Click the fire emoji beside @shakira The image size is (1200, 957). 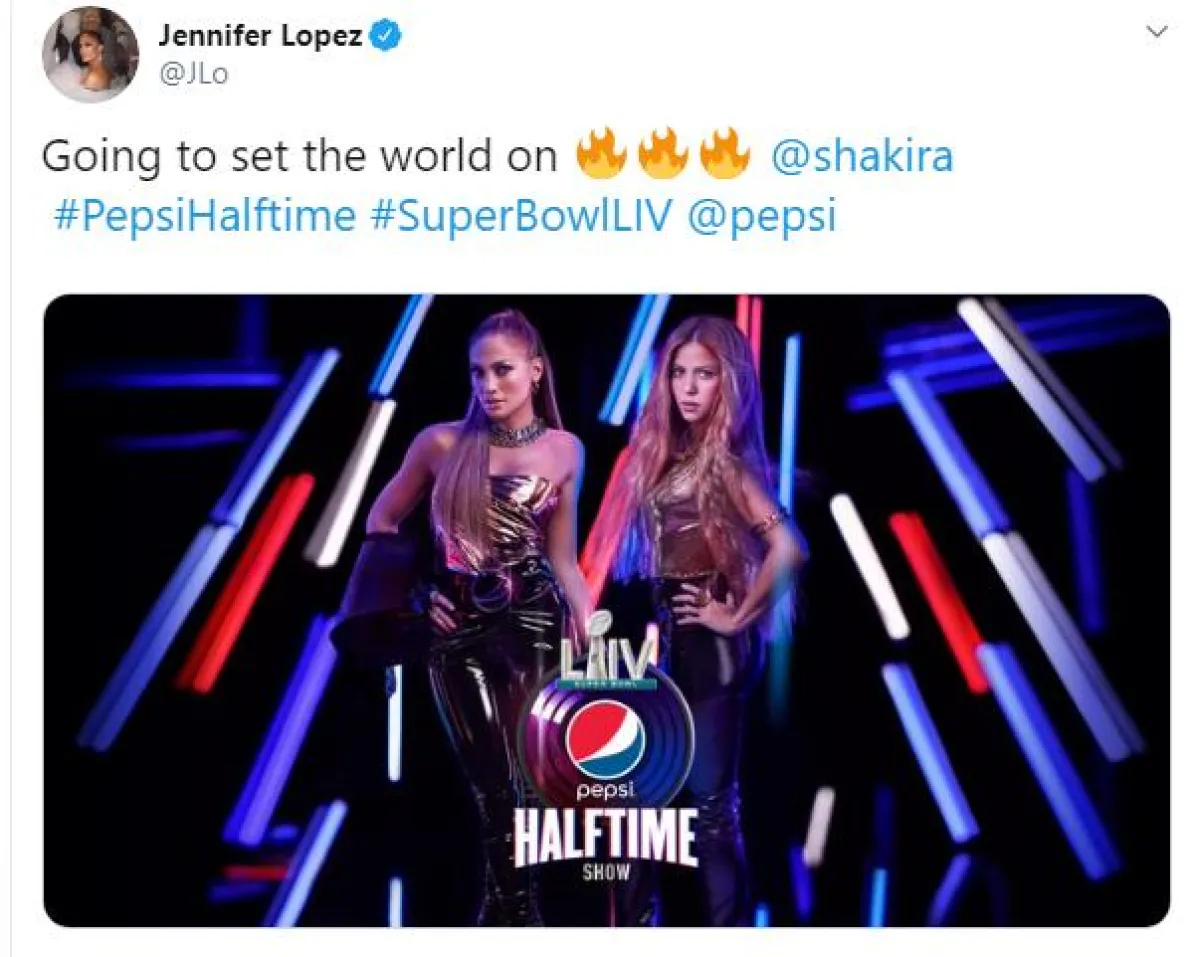(x=724, y=155)
